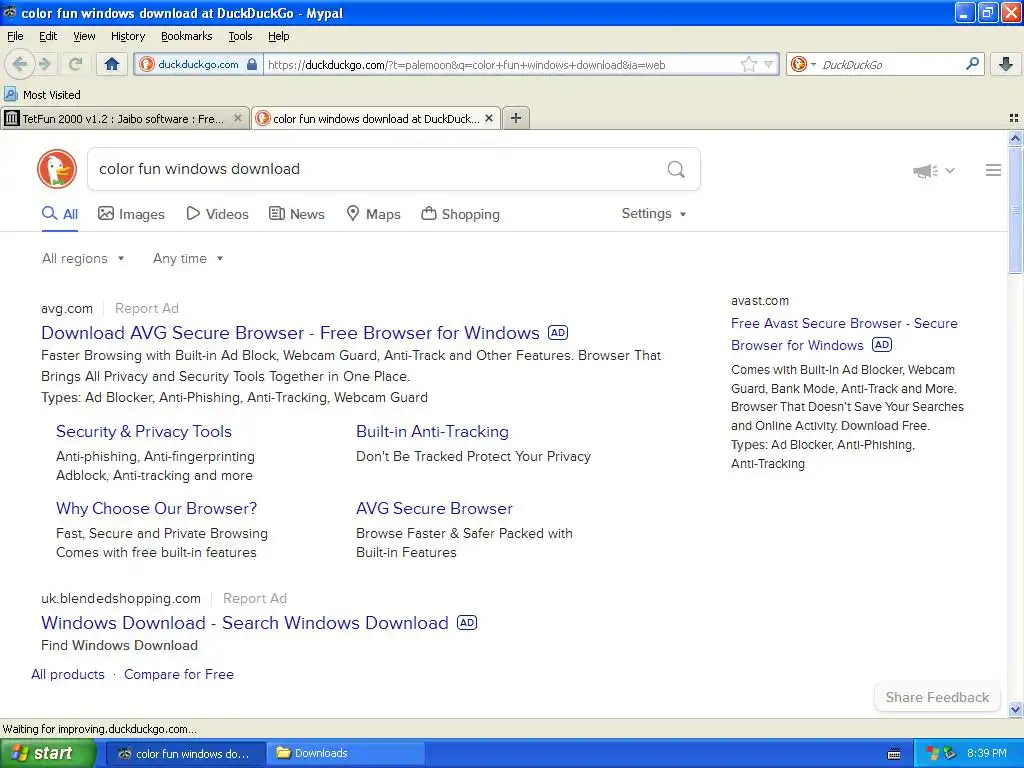This screenshot has width=1024, height=768.
Task: Click the vertical scrollbar thumb
Action: point(1015,210)
